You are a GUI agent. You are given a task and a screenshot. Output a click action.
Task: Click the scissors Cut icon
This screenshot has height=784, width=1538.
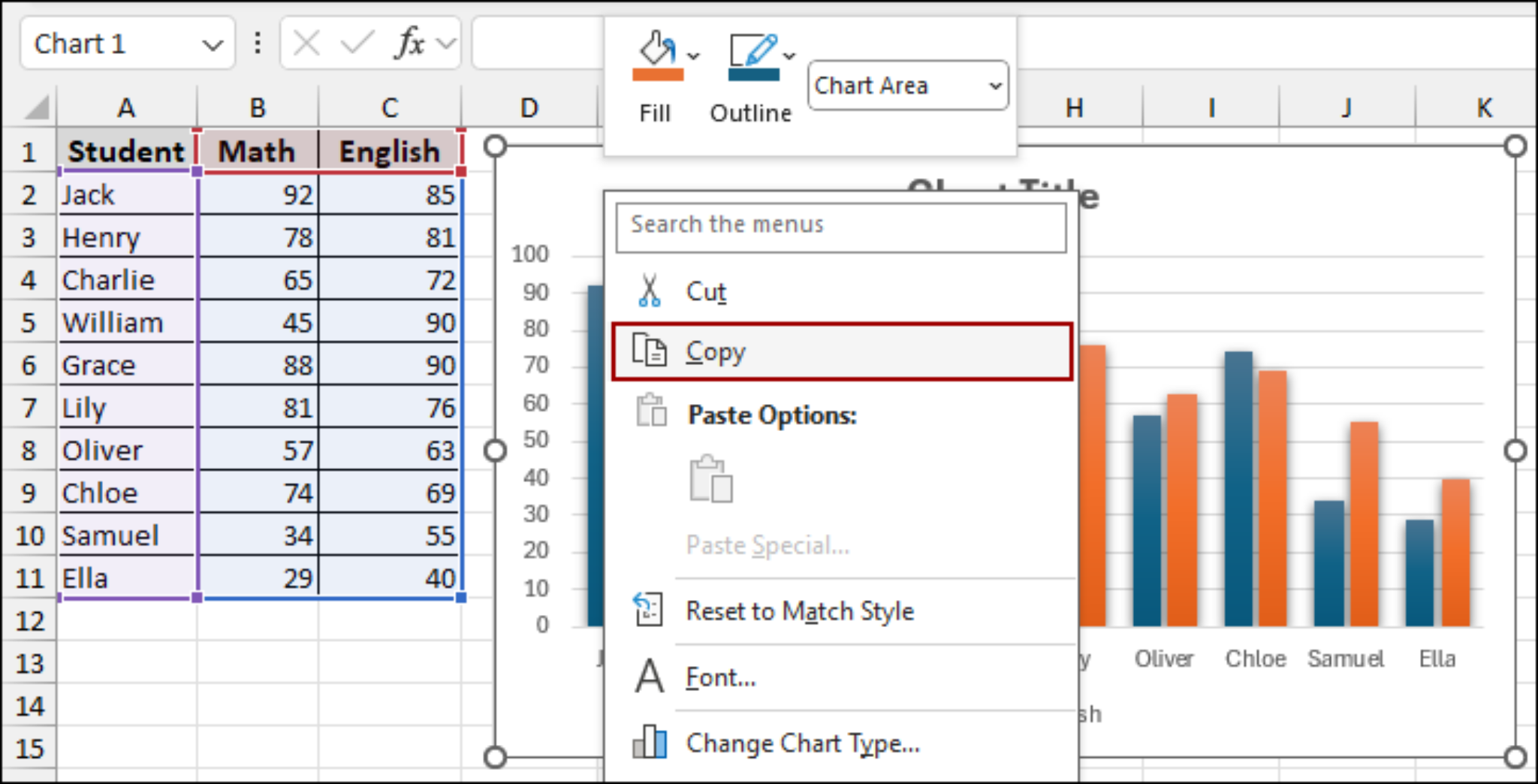[x=650, y=291]
